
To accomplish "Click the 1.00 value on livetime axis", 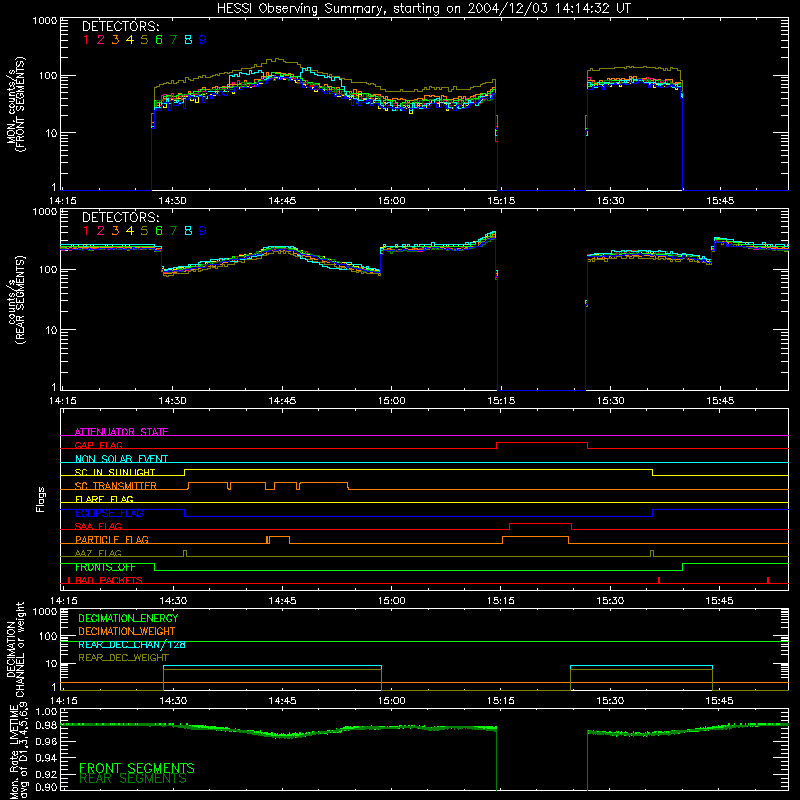I will click(x=45, y=711).
